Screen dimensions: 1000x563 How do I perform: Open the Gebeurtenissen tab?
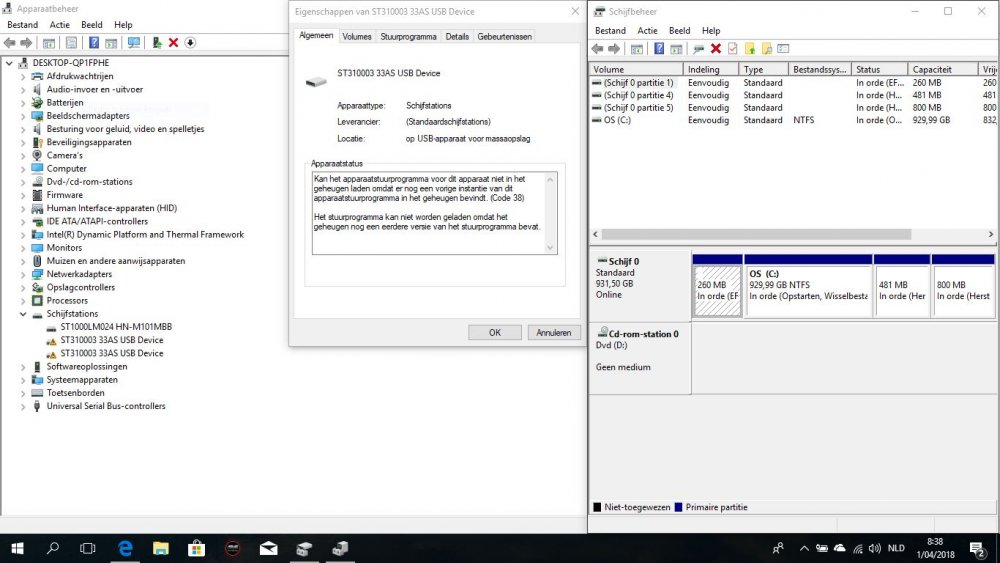[x=504, y=36]
